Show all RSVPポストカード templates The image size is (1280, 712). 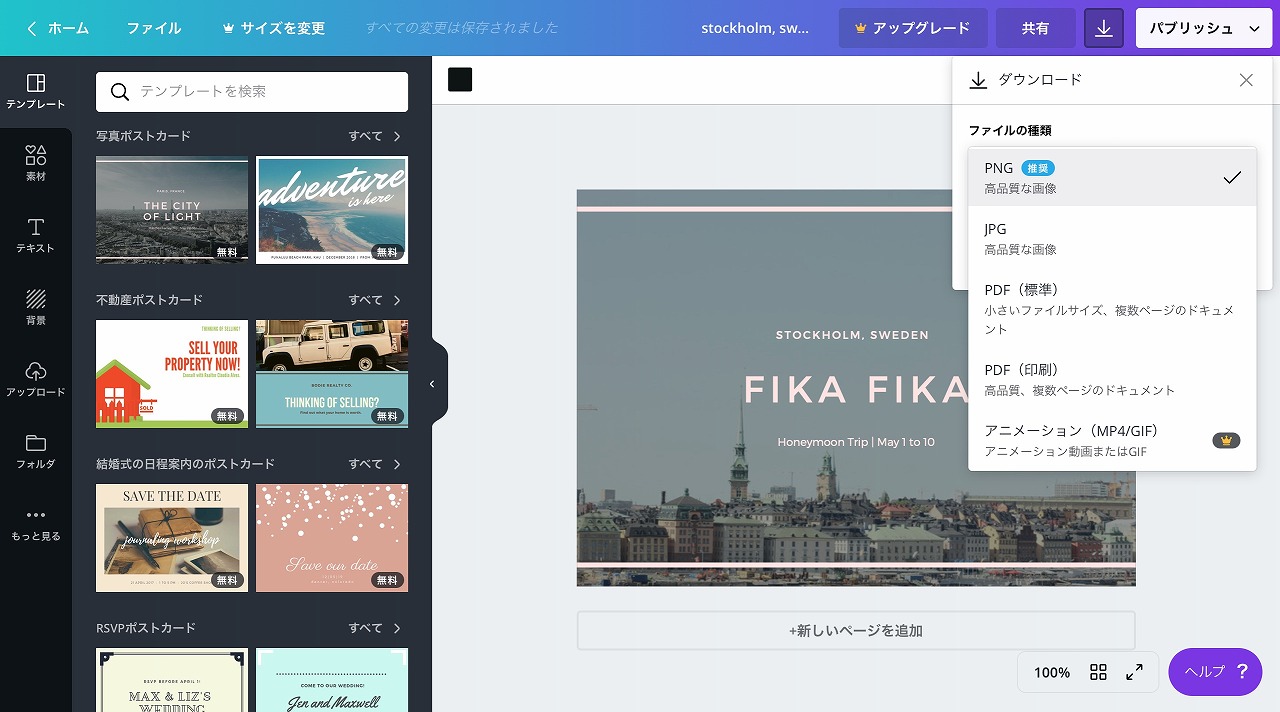374,628
